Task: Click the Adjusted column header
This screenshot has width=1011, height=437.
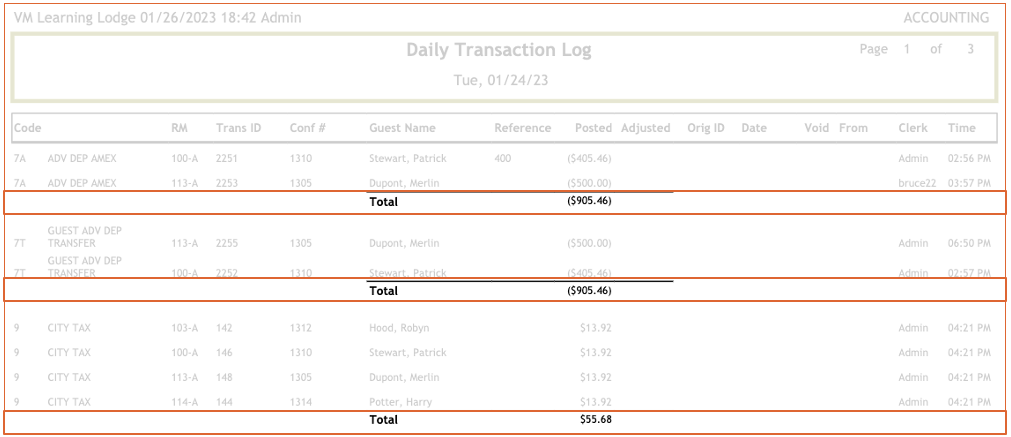Action: (645, 128)
